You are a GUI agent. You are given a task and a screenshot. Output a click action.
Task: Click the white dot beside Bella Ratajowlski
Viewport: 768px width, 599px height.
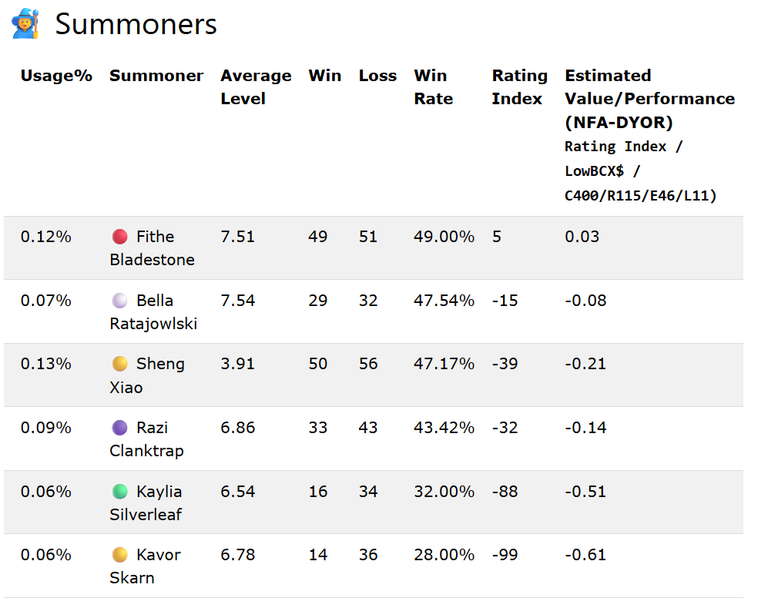pyautogui.click(x=120, y=300)
